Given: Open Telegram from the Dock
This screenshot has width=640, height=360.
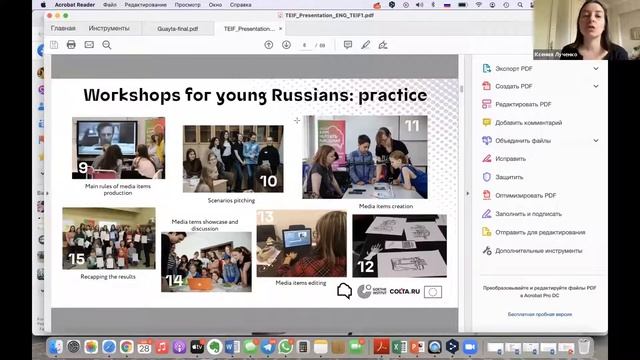Looking at the screenshot, I should 268,347.
